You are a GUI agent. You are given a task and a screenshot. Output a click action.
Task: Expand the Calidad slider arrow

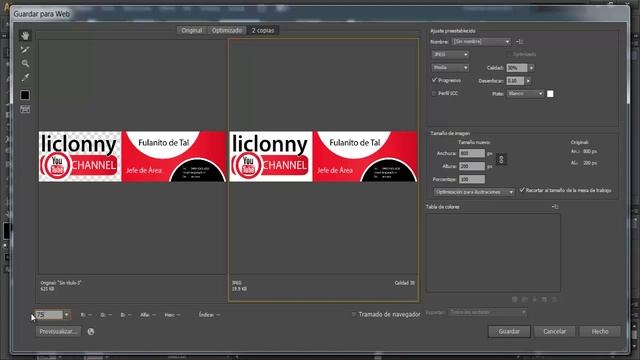531,68
